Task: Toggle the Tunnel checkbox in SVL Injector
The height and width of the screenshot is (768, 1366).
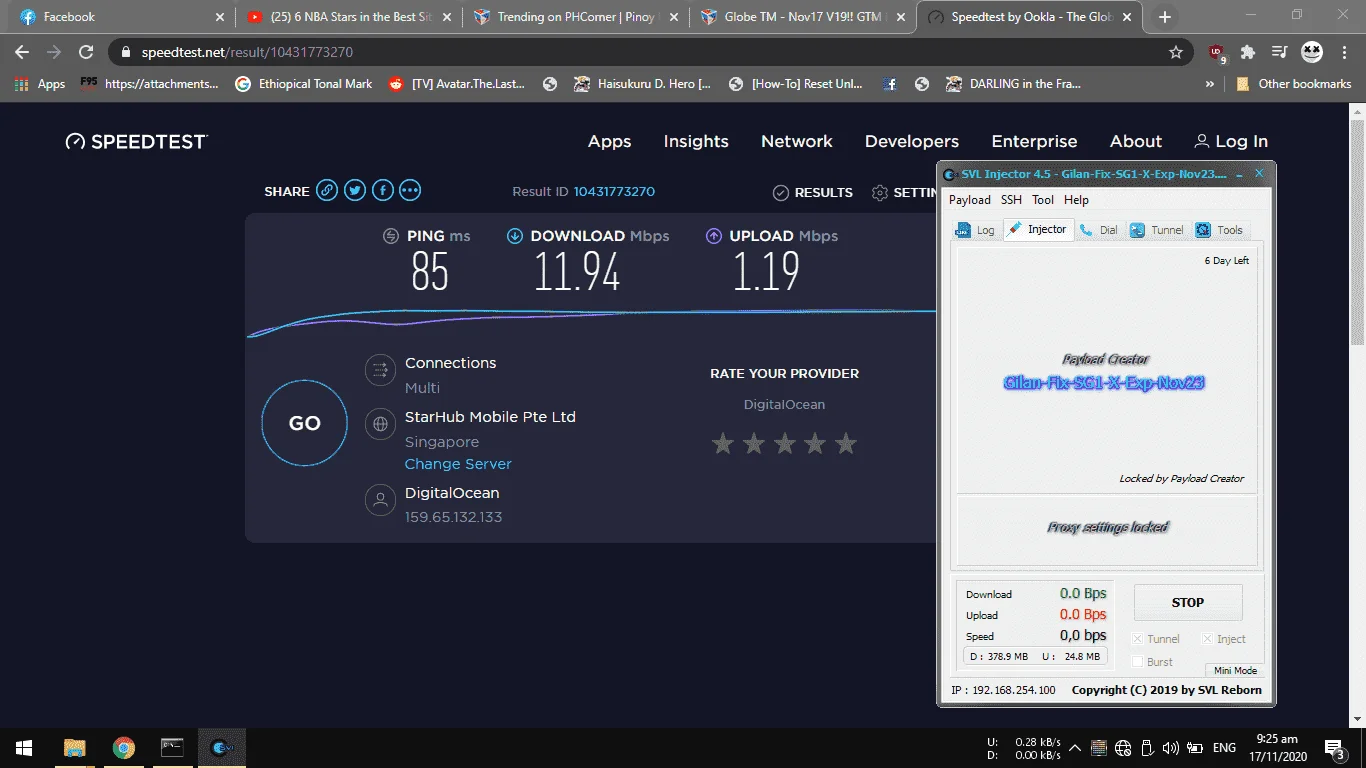Action: coord(1137,639)
